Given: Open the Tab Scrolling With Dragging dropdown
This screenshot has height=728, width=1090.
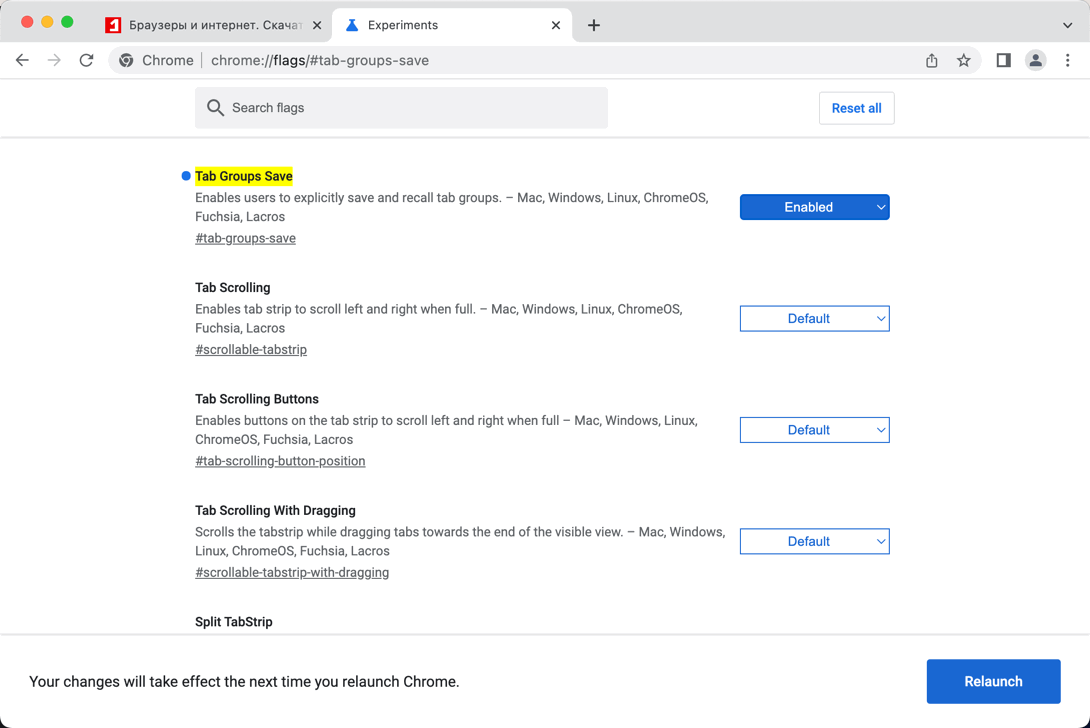Looking at the screenshot, I should click(x=814, y=542).
